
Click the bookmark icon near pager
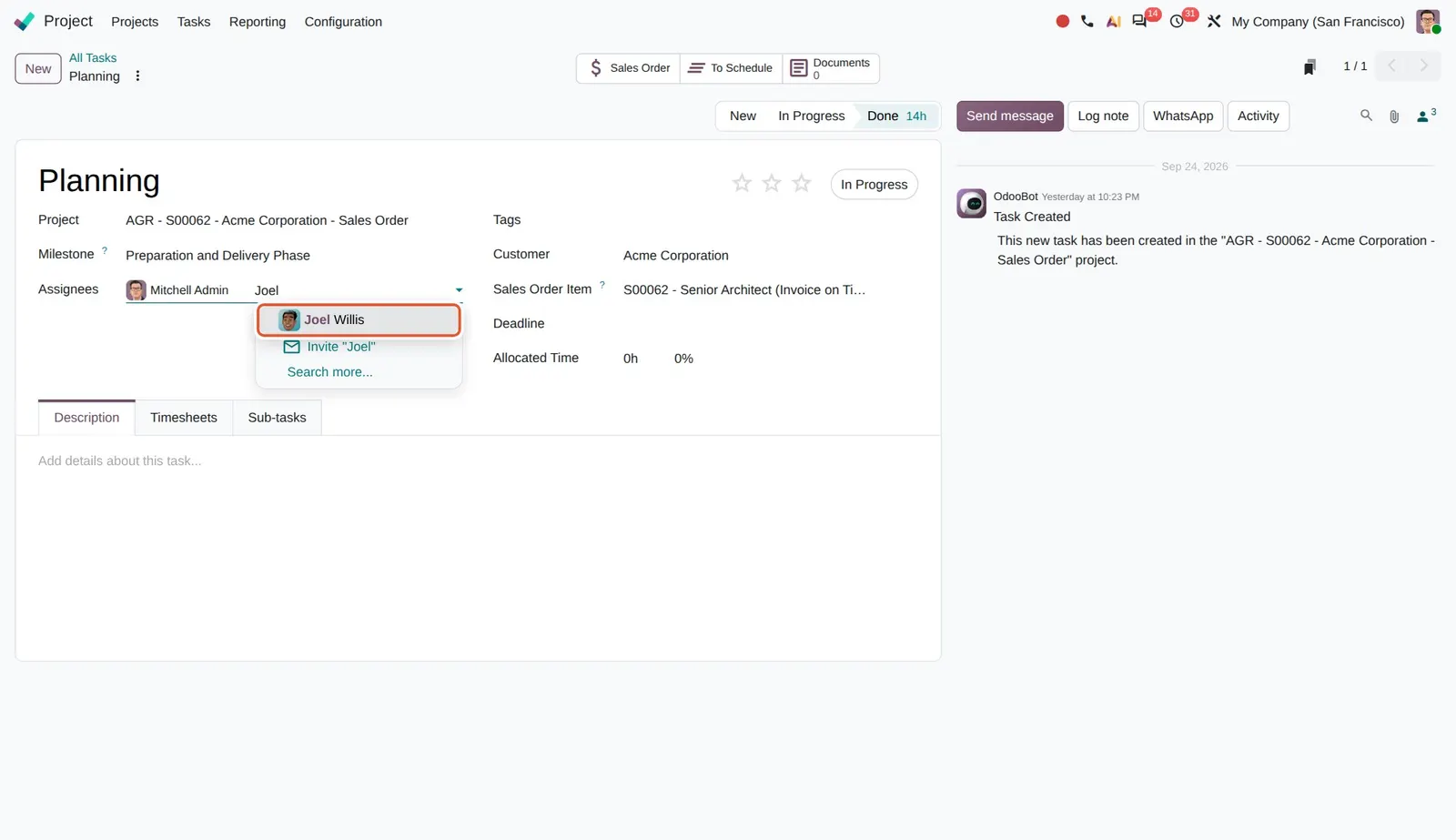(1309, 66)
